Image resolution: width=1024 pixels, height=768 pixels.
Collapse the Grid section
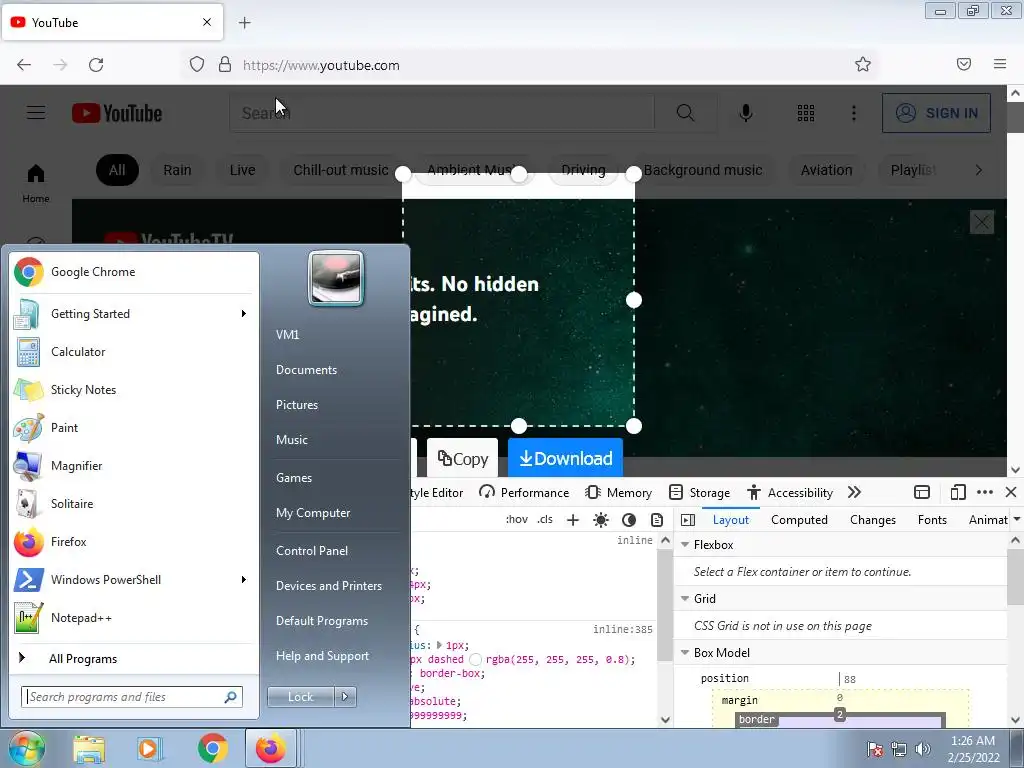(685, 599)
